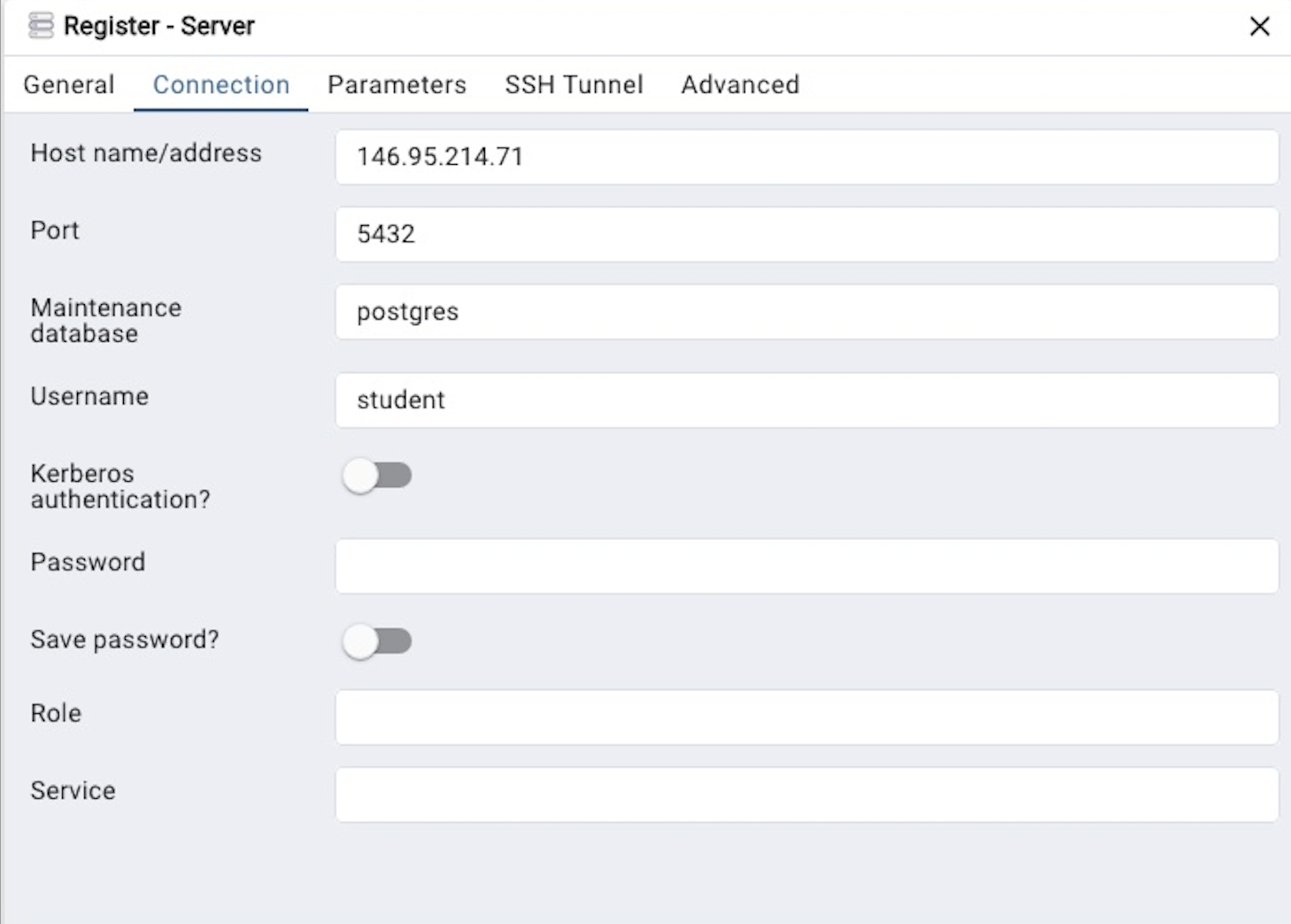Image resolution: width=1291 pixels, height=924 pixels.
Task: Click the Port field showing 5432
Action: 807,234
